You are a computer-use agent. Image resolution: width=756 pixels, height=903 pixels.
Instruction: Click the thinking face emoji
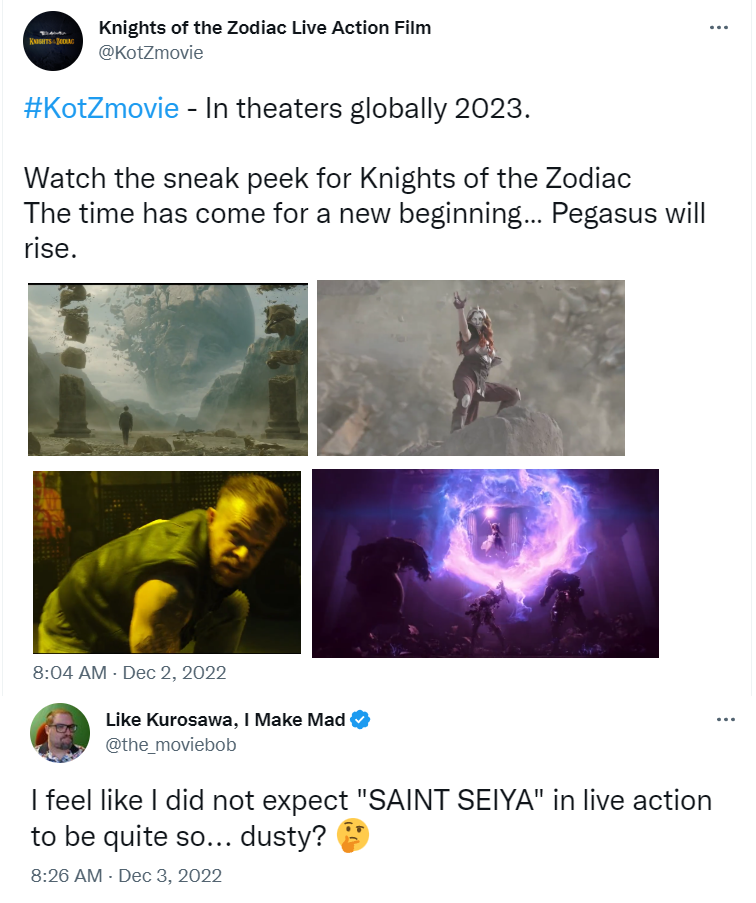[x=353, y=836]
